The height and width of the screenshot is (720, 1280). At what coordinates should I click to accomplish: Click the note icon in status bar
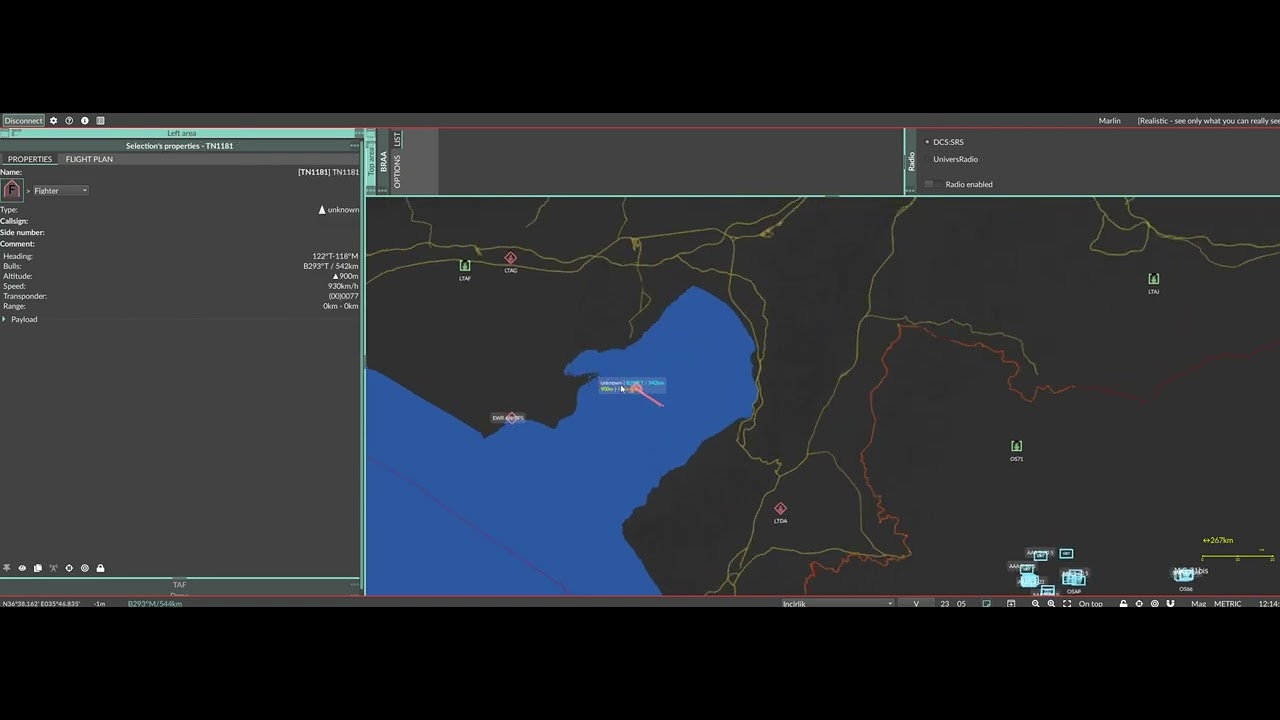(987, 604)
